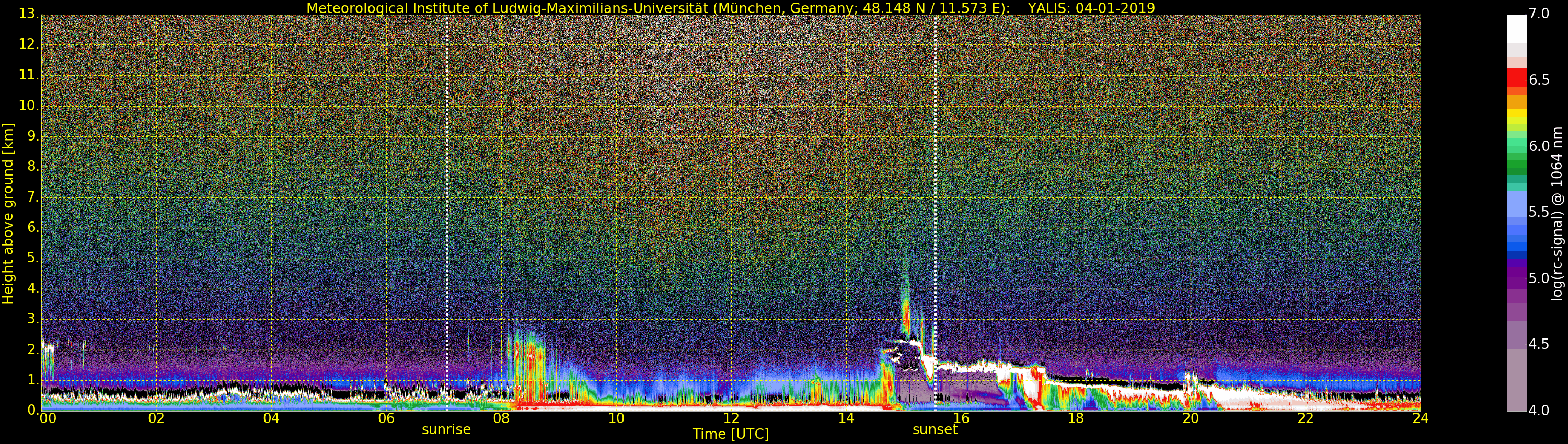Select the "log(rc-signal) @ 1064 nm" colorbar label
The width and height of the screenshot is (1568, 444).
click(1557, 214)
